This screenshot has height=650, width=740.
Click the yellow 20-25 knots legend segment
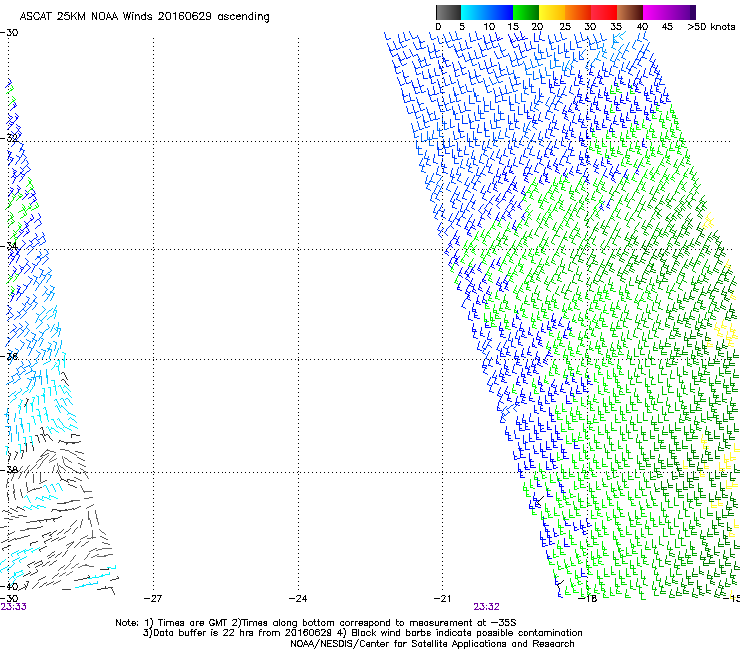[552, 12]
